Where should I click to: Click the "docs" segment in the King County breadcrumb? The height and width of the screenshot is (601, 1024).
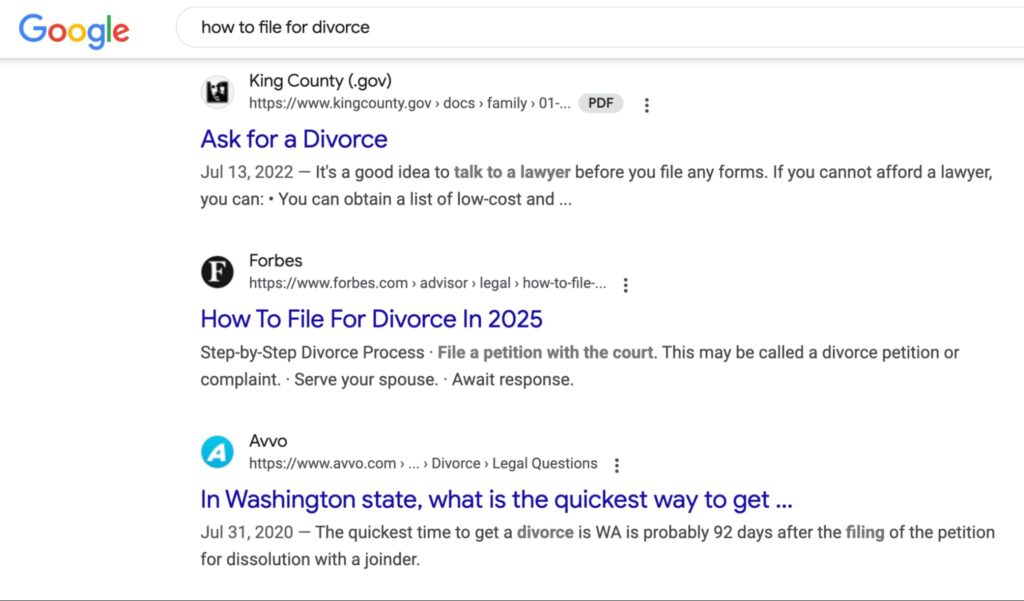point(459,103)
